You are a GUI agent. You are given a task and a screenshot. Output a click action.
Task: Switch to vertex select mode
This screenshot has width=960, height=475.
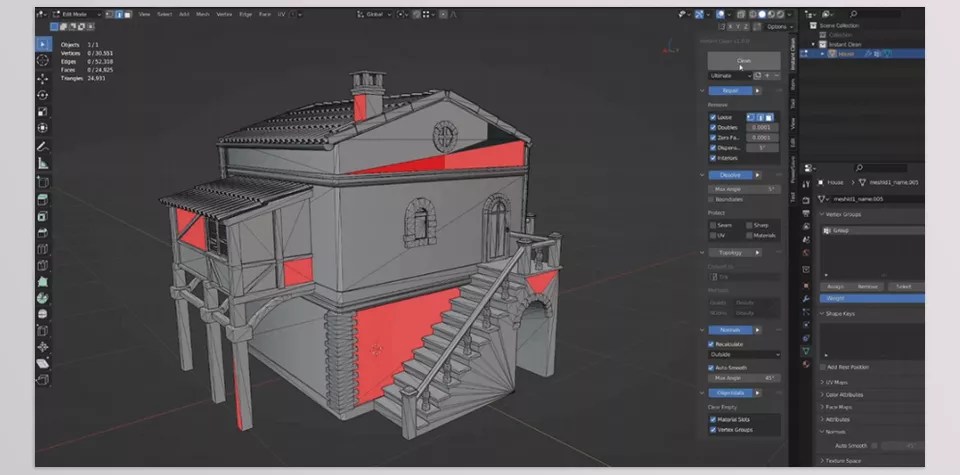(x=109, y=14)
